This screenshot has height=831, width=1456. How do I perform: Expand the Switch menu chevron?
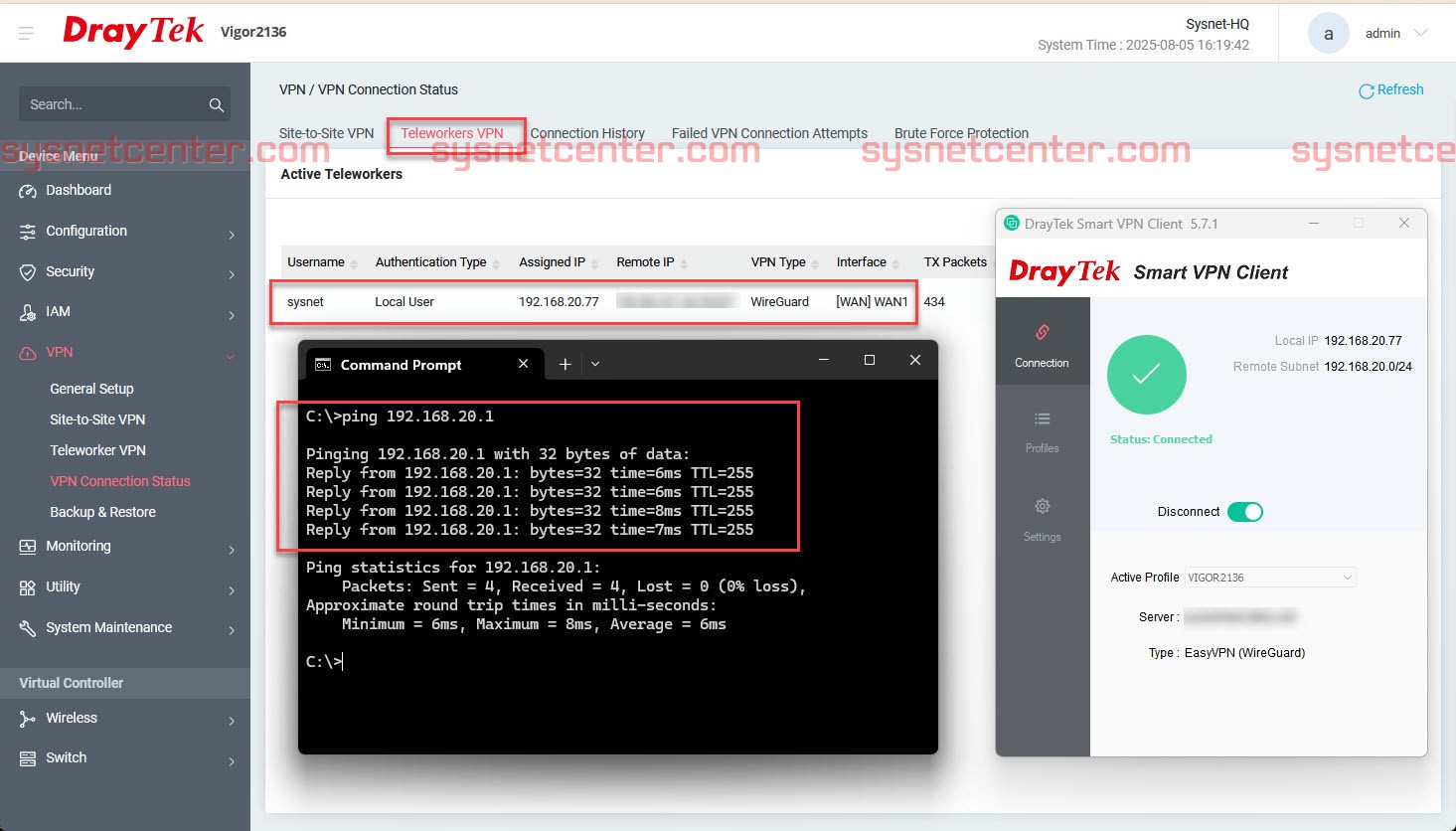click(232, 761)
